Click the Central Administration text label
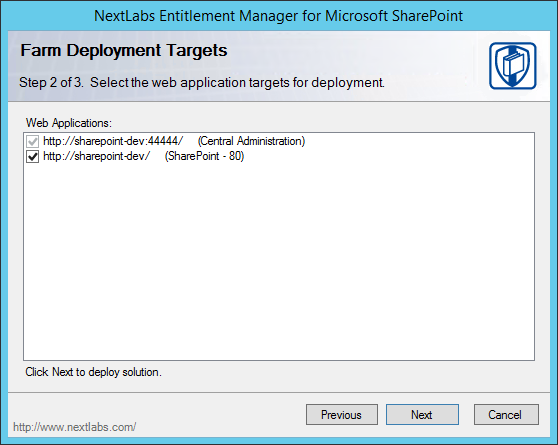This screenshot has width=558, height=445. [251, 141]
